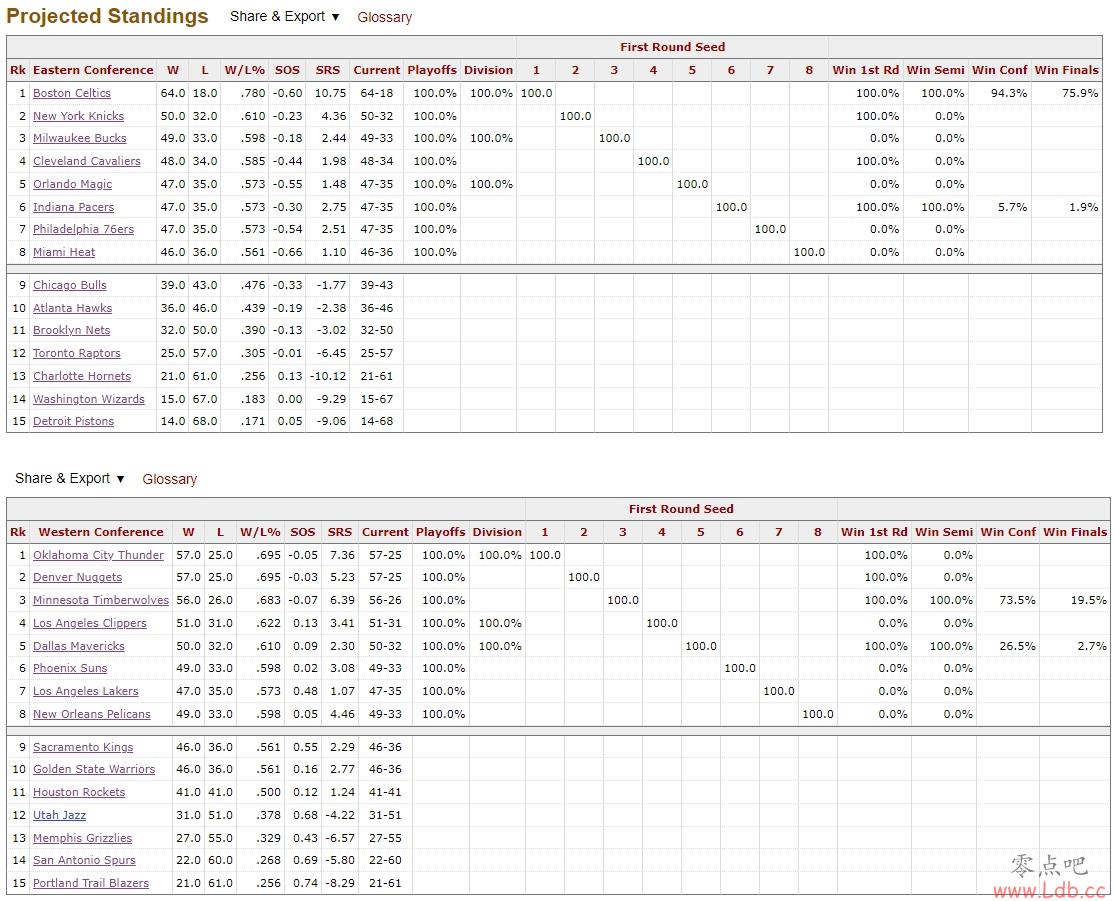Open the Glossary link above Western Conference table
This screenshot has width=1115, height=901.
[169, 479]
